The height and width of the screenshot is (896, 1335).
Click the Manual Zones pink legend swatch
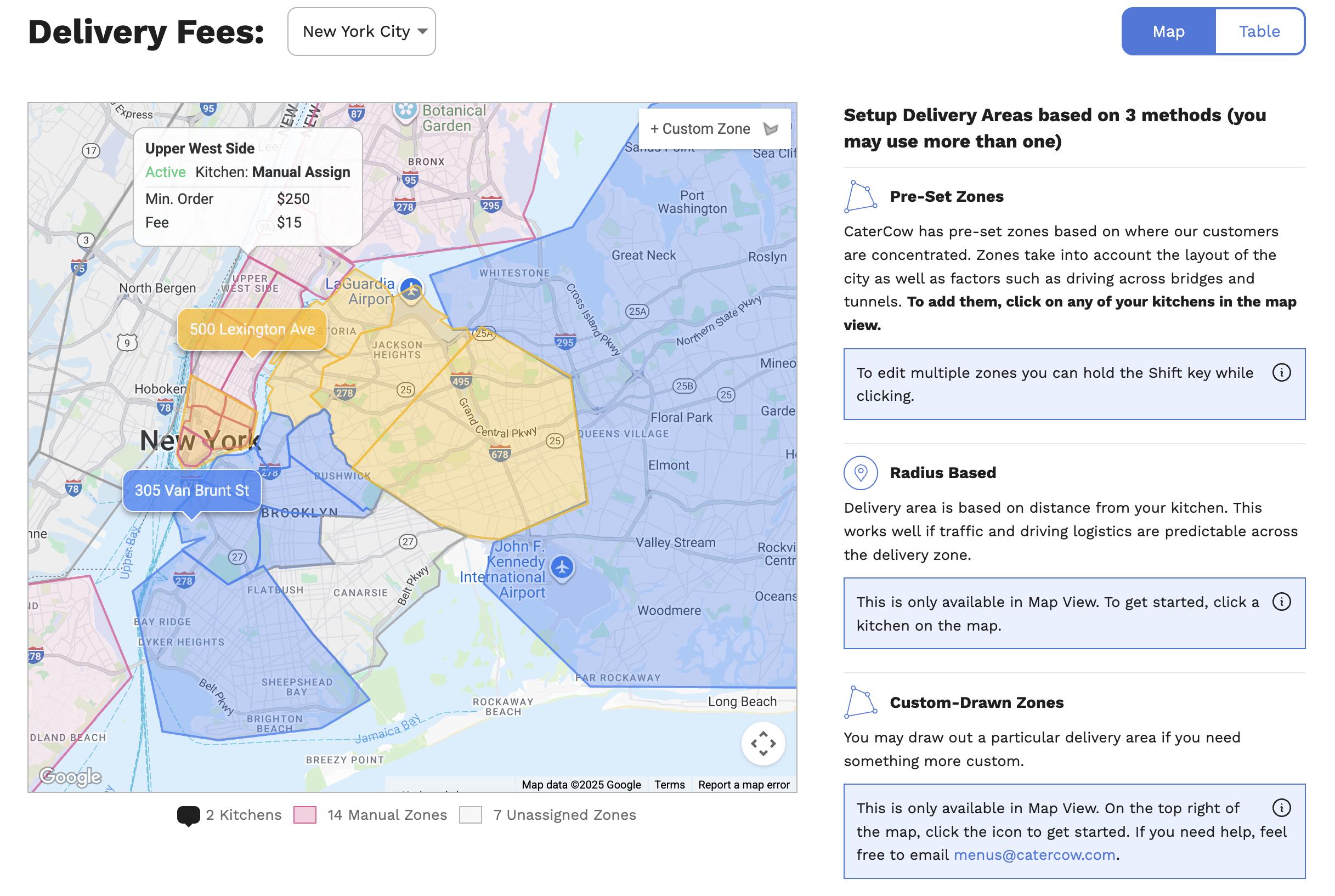304,815
